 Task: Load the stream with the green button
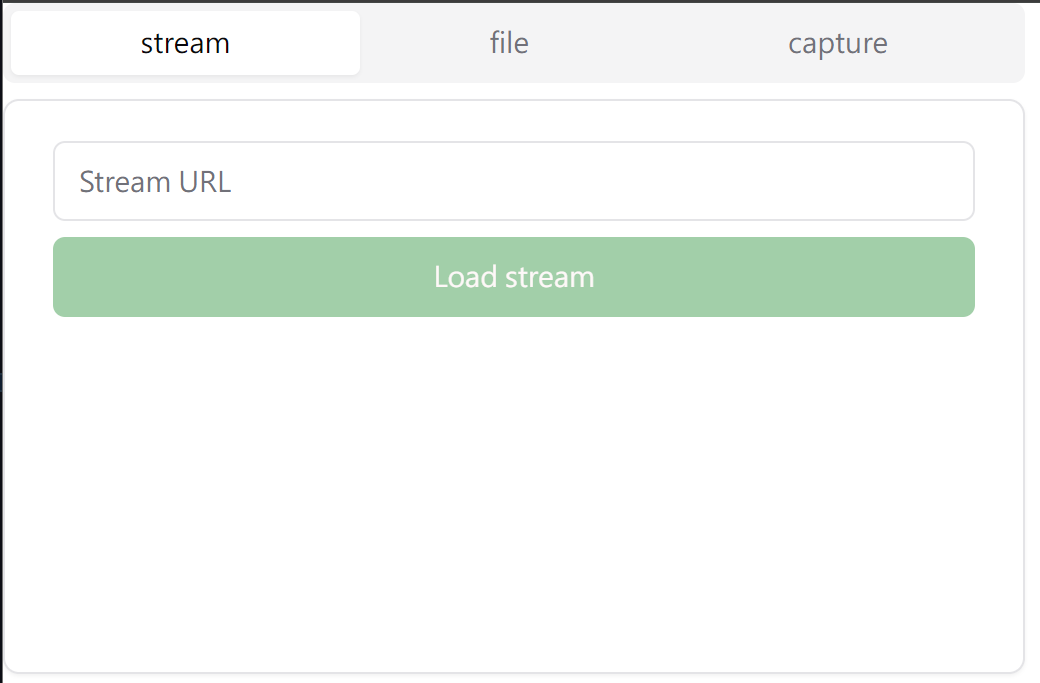[513, 277]
